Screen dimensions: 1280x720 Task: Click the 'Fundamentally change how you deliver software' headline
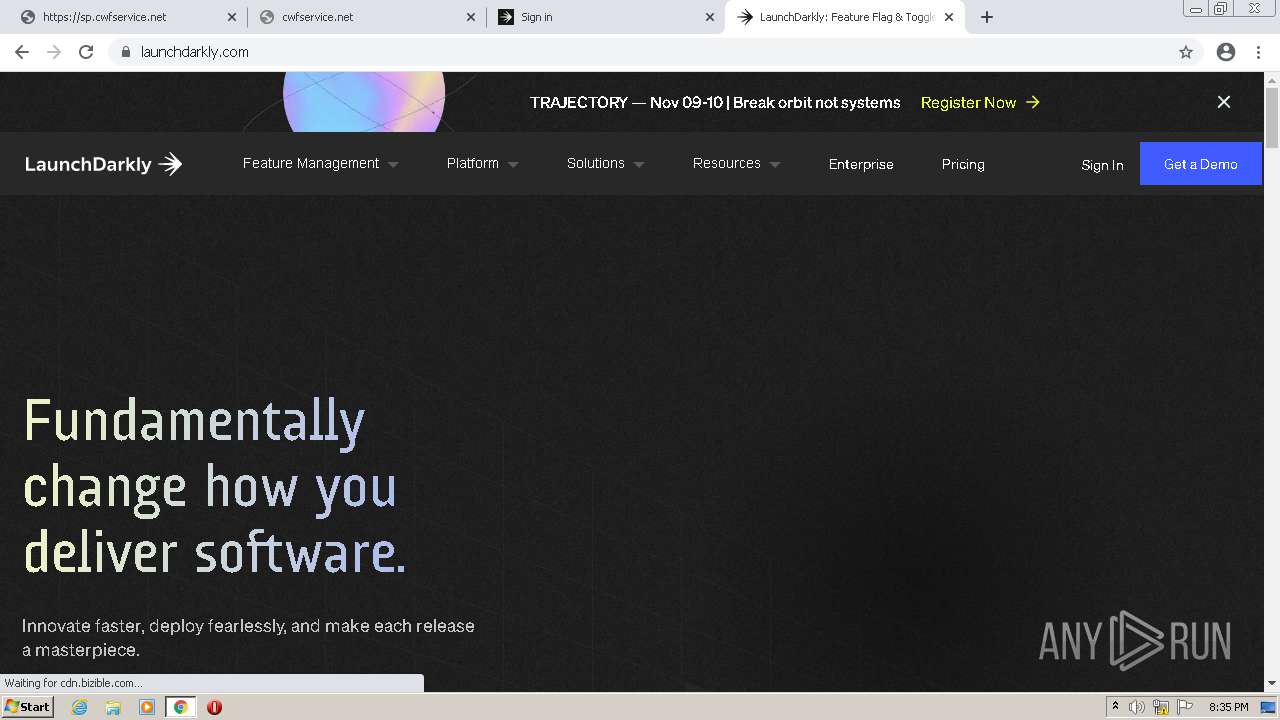click(215, 486)
